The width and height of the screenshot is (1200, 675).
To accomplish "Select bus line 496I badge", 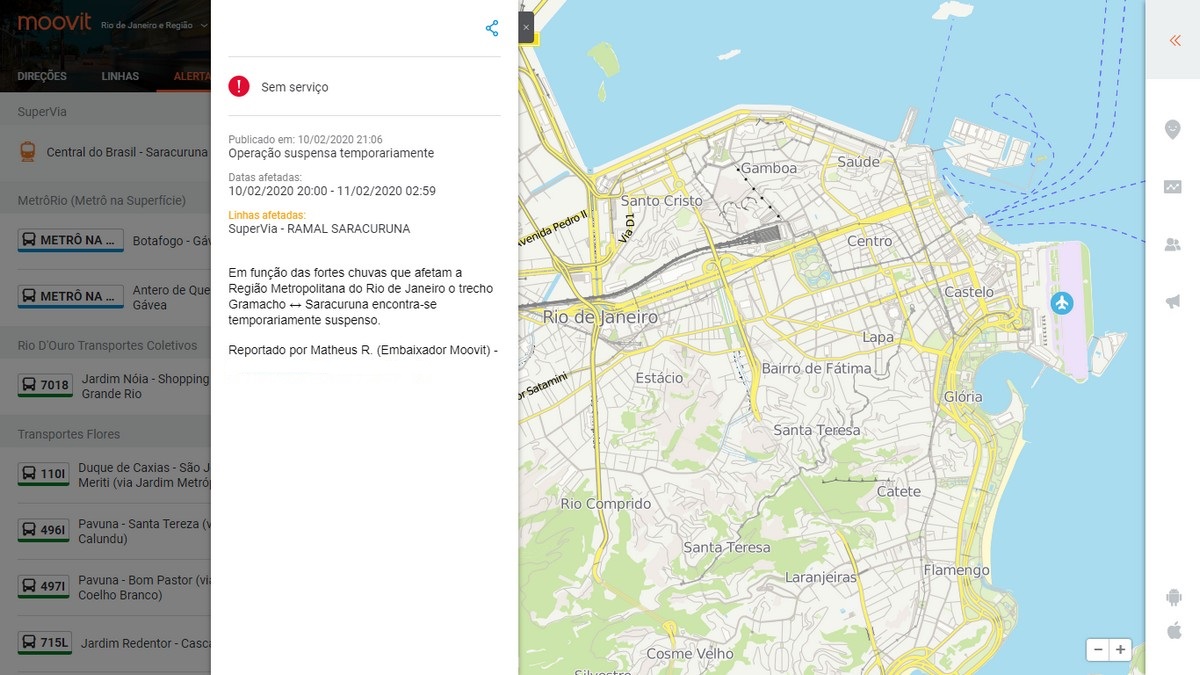I will [45, 530].
